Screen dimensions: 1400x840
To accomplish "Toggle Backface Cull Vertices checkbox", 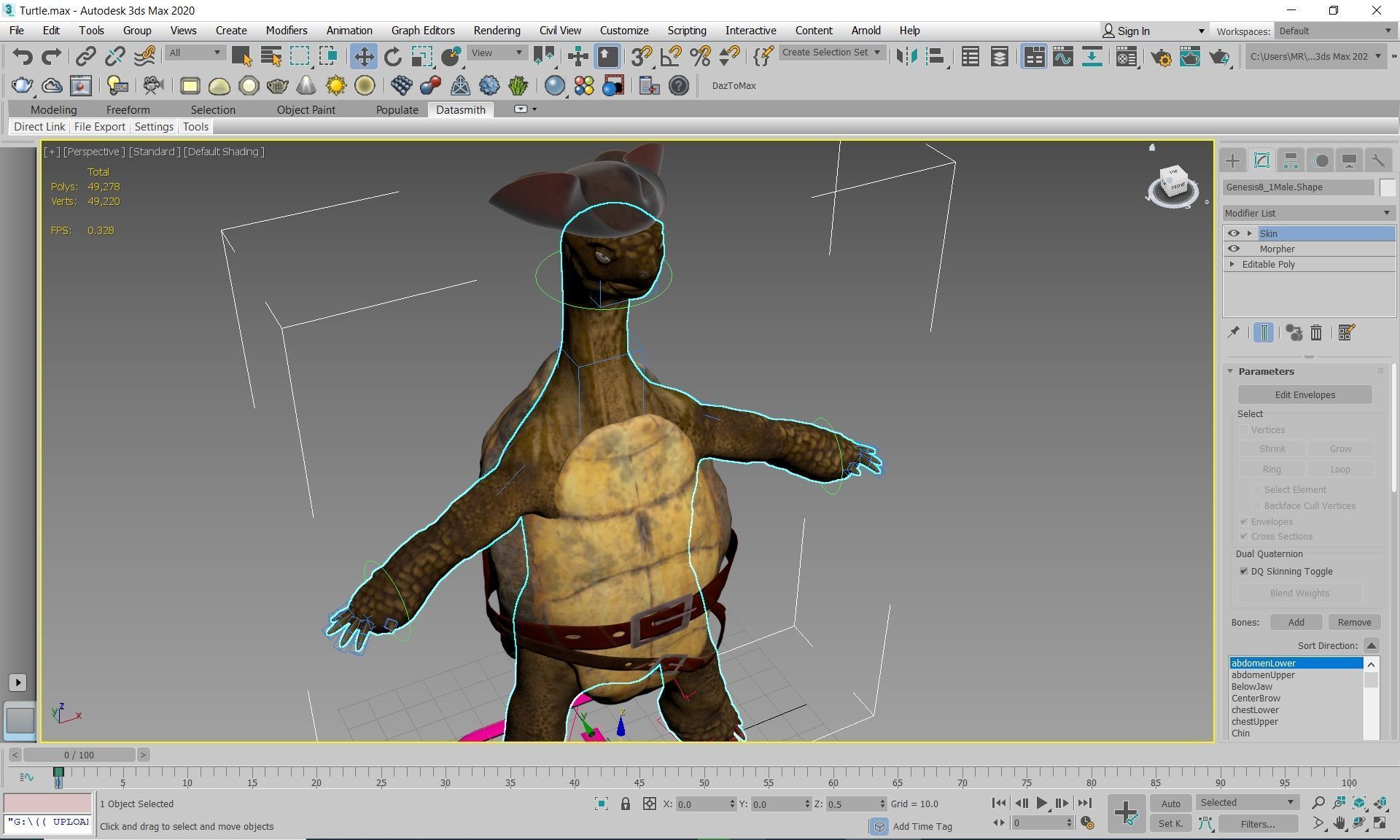I will [1256, 505].
